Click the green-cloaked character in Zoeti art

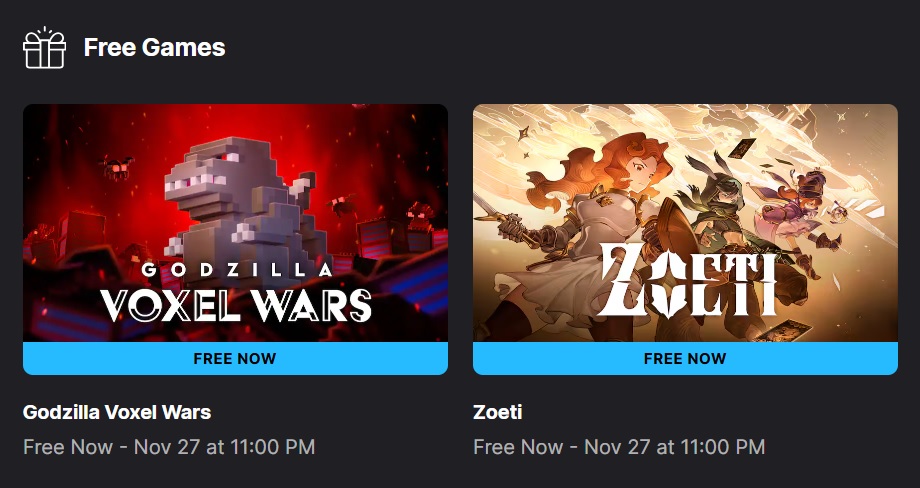[719, 217]
